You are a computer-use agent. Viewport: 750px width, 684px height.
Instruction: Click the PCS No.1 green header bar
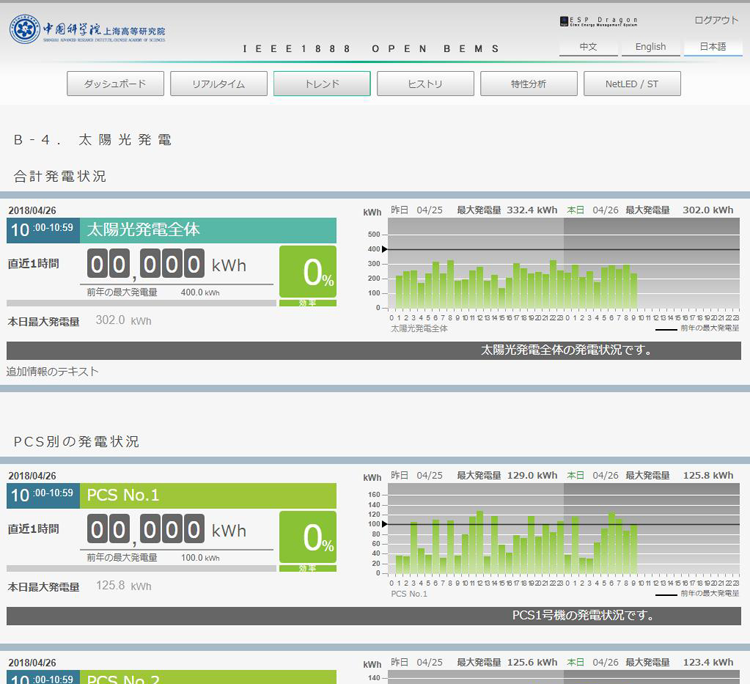[208, 496]
